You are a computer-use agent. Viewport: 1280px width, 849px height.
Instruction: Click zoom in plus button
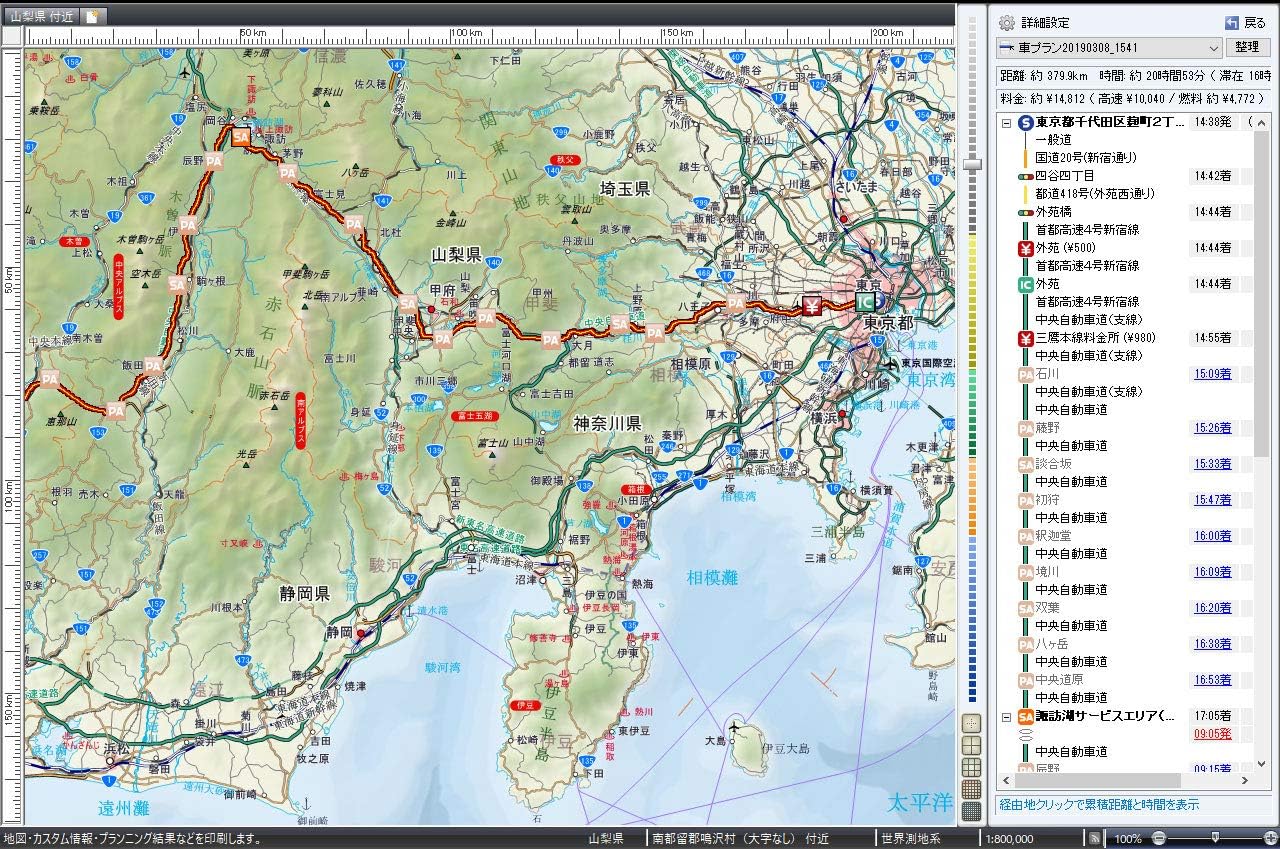1269,838
